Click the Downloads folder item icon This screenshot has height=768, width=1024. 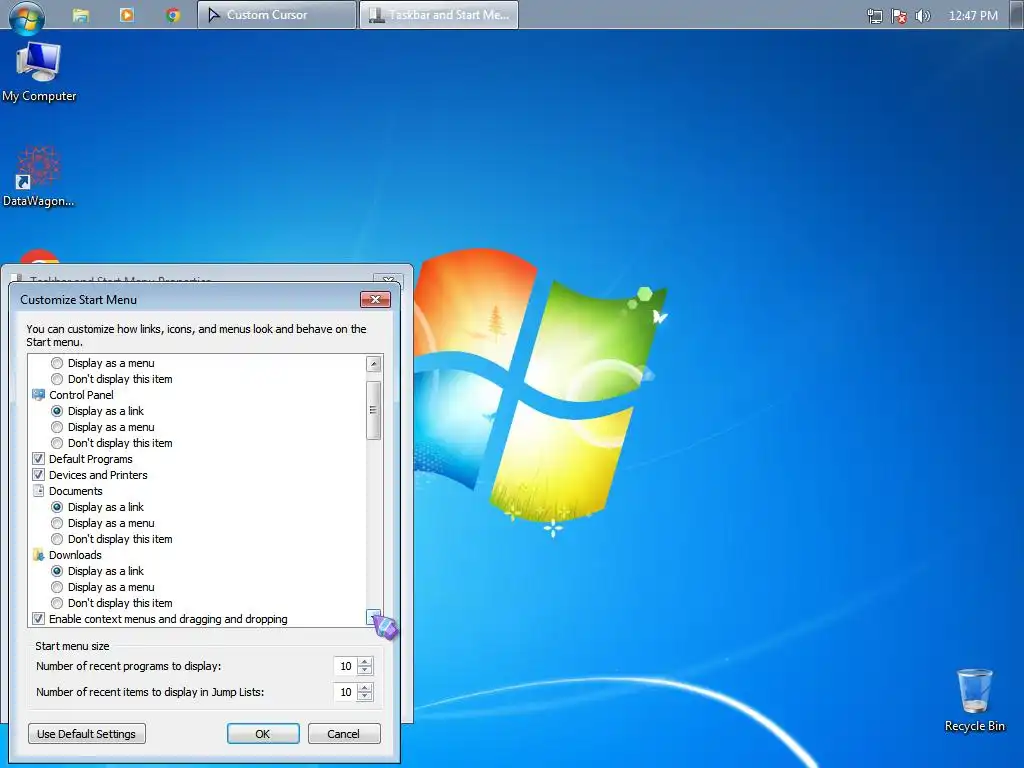pos(39,554)
